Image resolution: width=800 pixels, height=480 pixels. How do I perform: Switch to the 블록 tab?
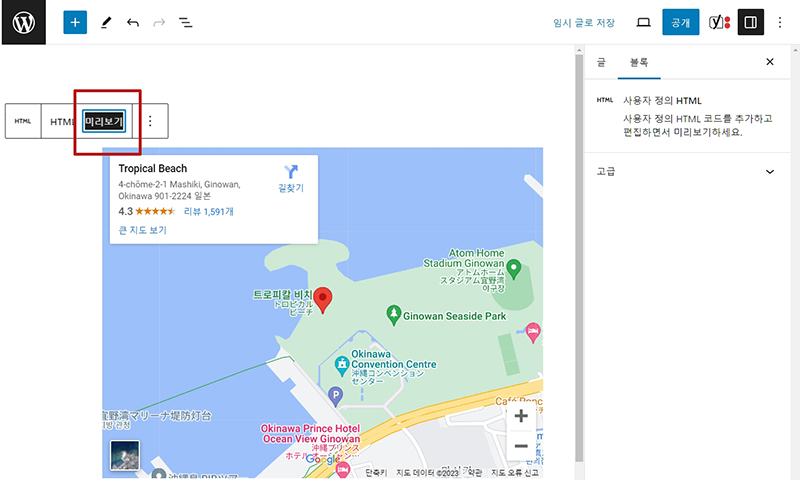coord(639,62)
